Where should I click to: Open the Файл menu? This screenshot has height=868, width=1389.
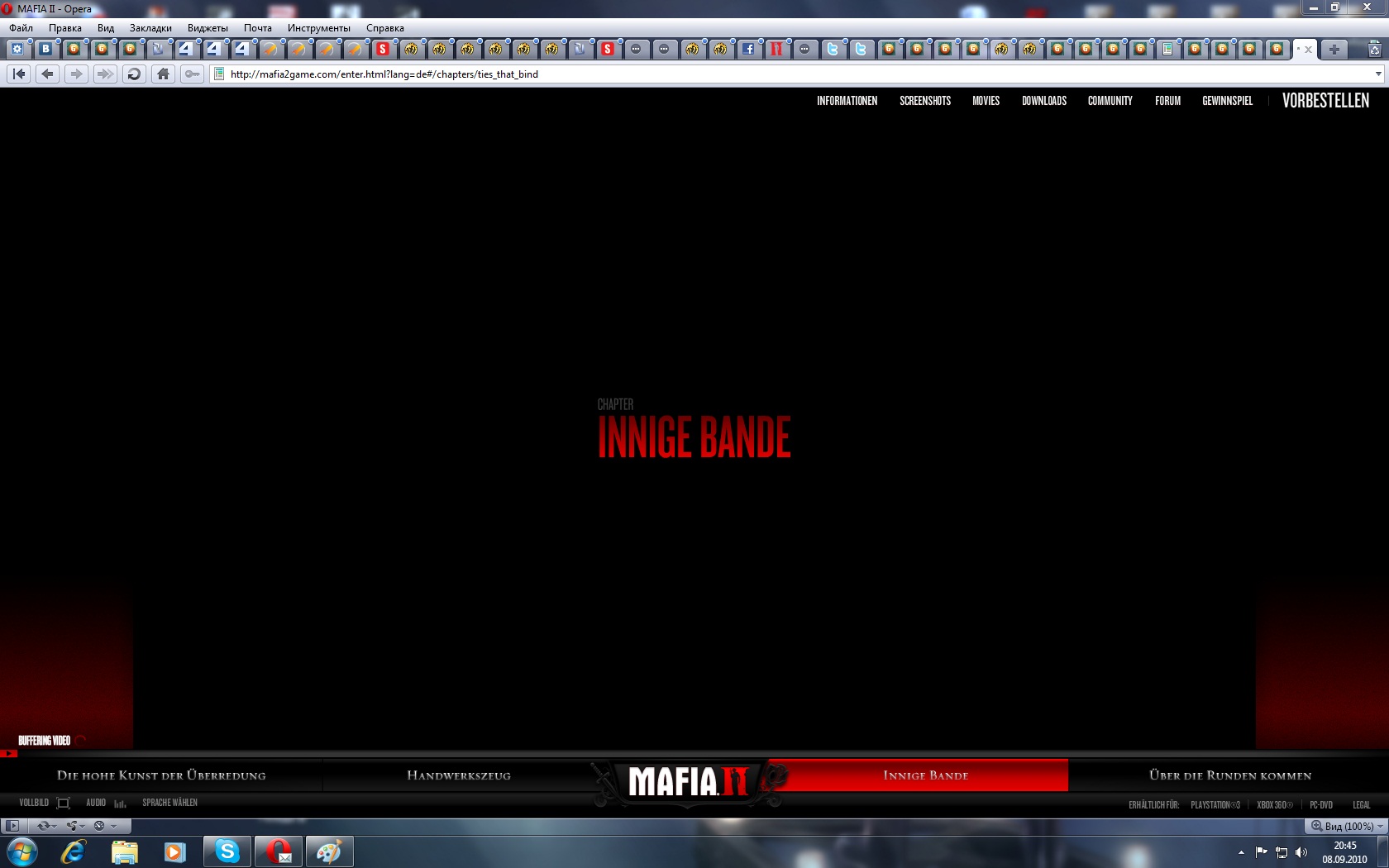coord(21,28)
